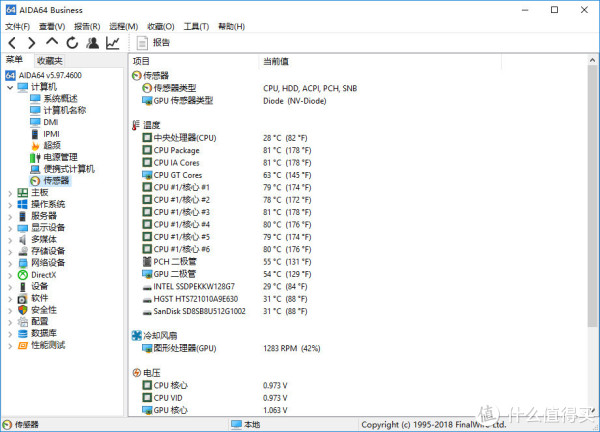Select the SanDisk SD8SB8U512G1002 row

(x=225, y=311)
